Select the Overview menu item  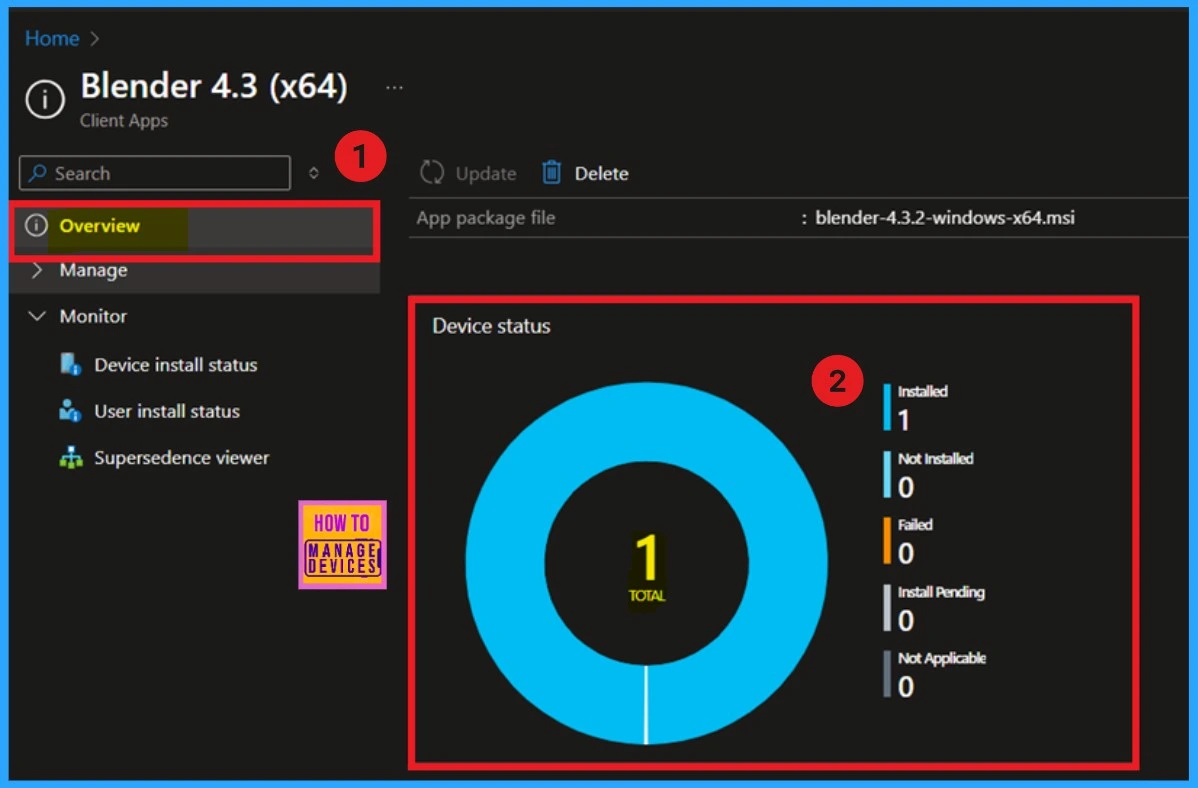[194, 227]
